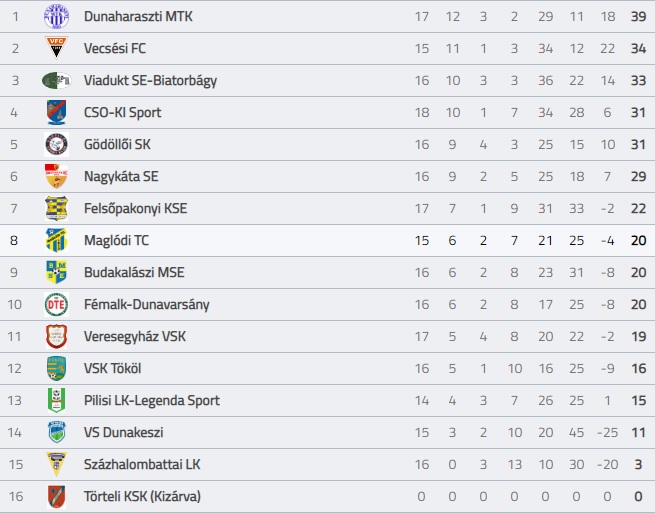655x513 pixels.
Task: Click the Nagykáta SE crest
Action: 56,176
